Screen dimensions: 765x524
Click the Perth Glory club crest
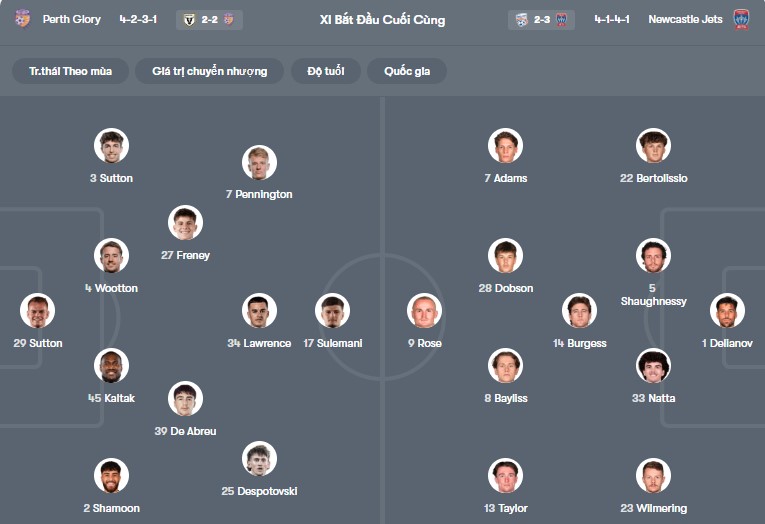22,19
